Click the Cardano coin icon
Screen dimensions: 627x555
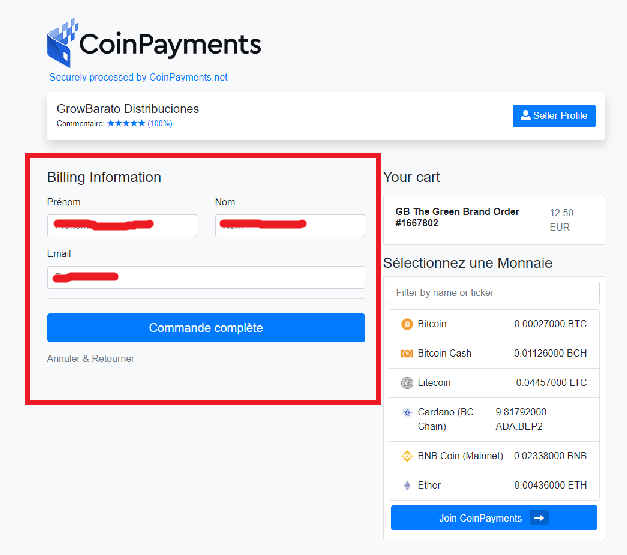point(407,413)
